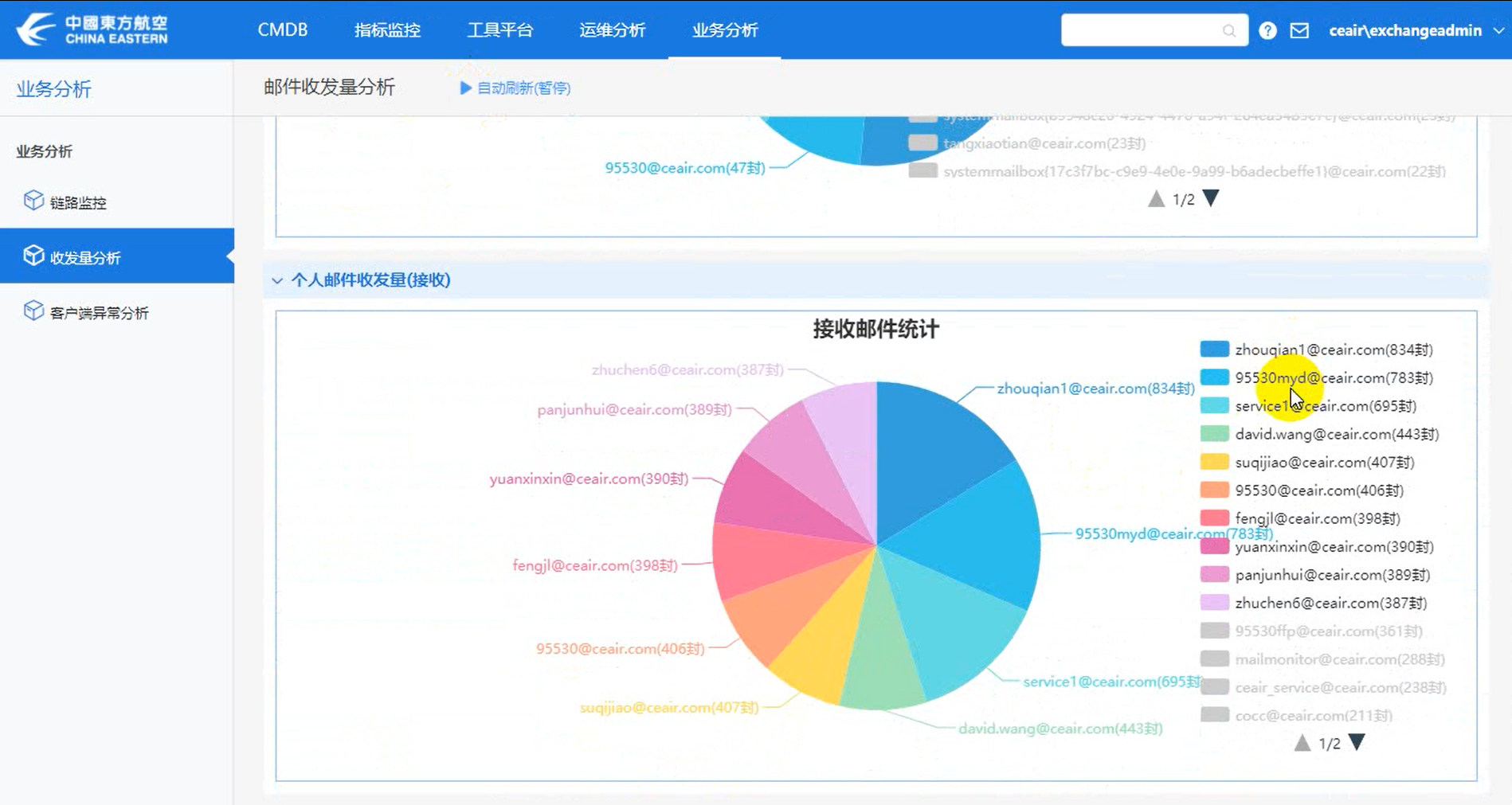
Task: Enable ceair_service@ceair.com legend entry
Action: 1323,687
